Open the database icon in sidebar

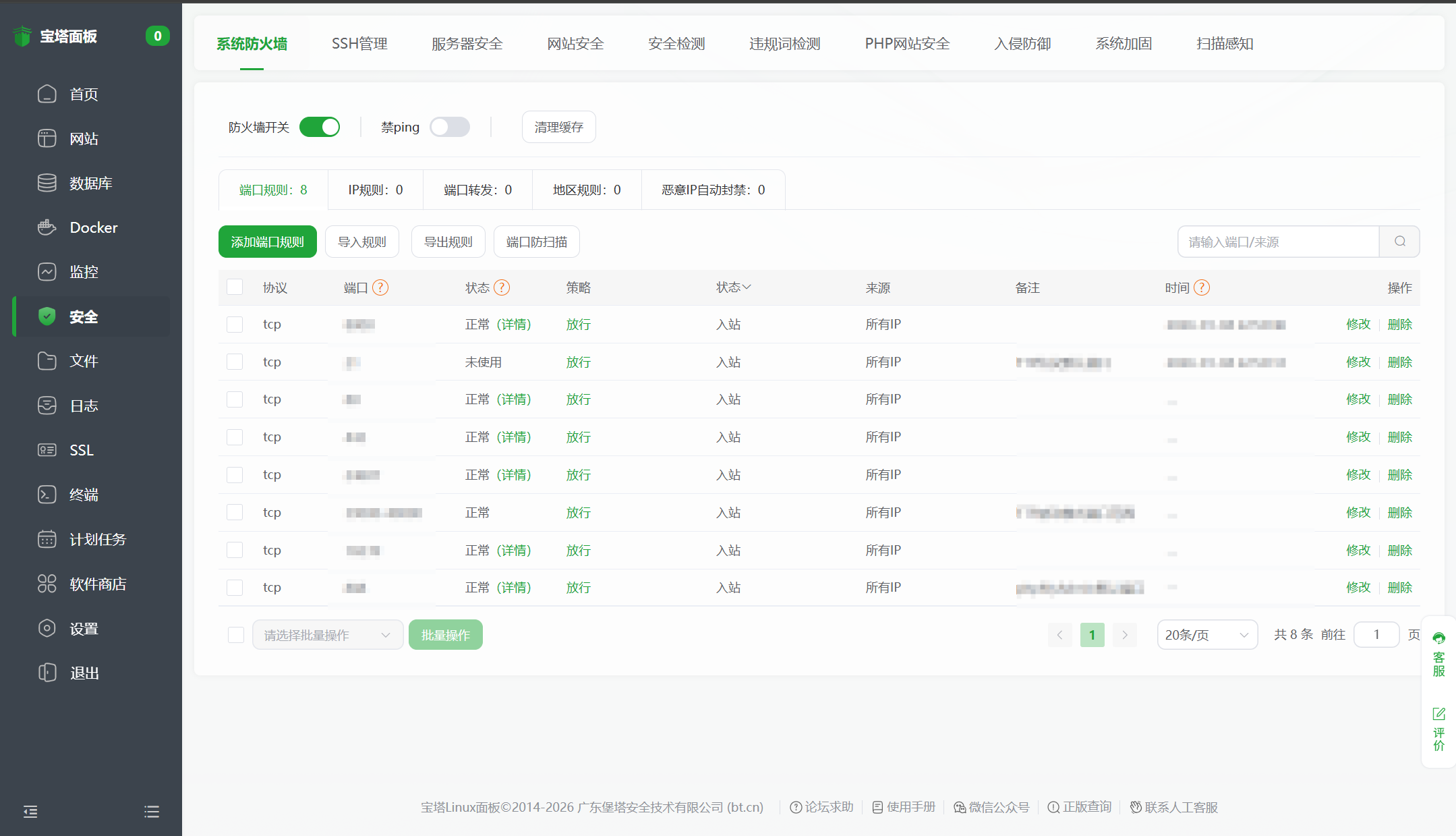coord(47,183)
